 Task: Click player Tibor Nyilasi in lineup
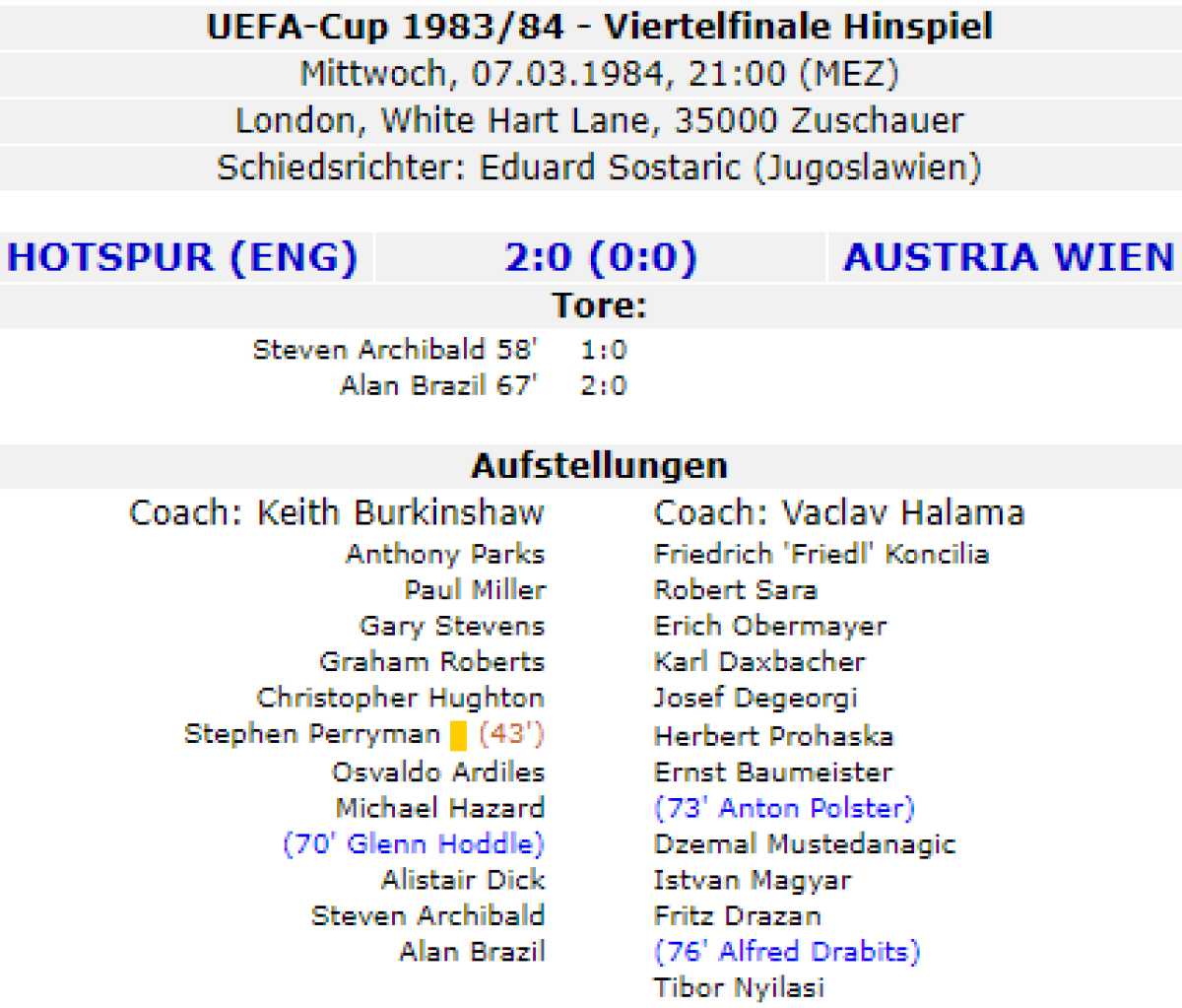pyautogui.click(x=739, y=987)
